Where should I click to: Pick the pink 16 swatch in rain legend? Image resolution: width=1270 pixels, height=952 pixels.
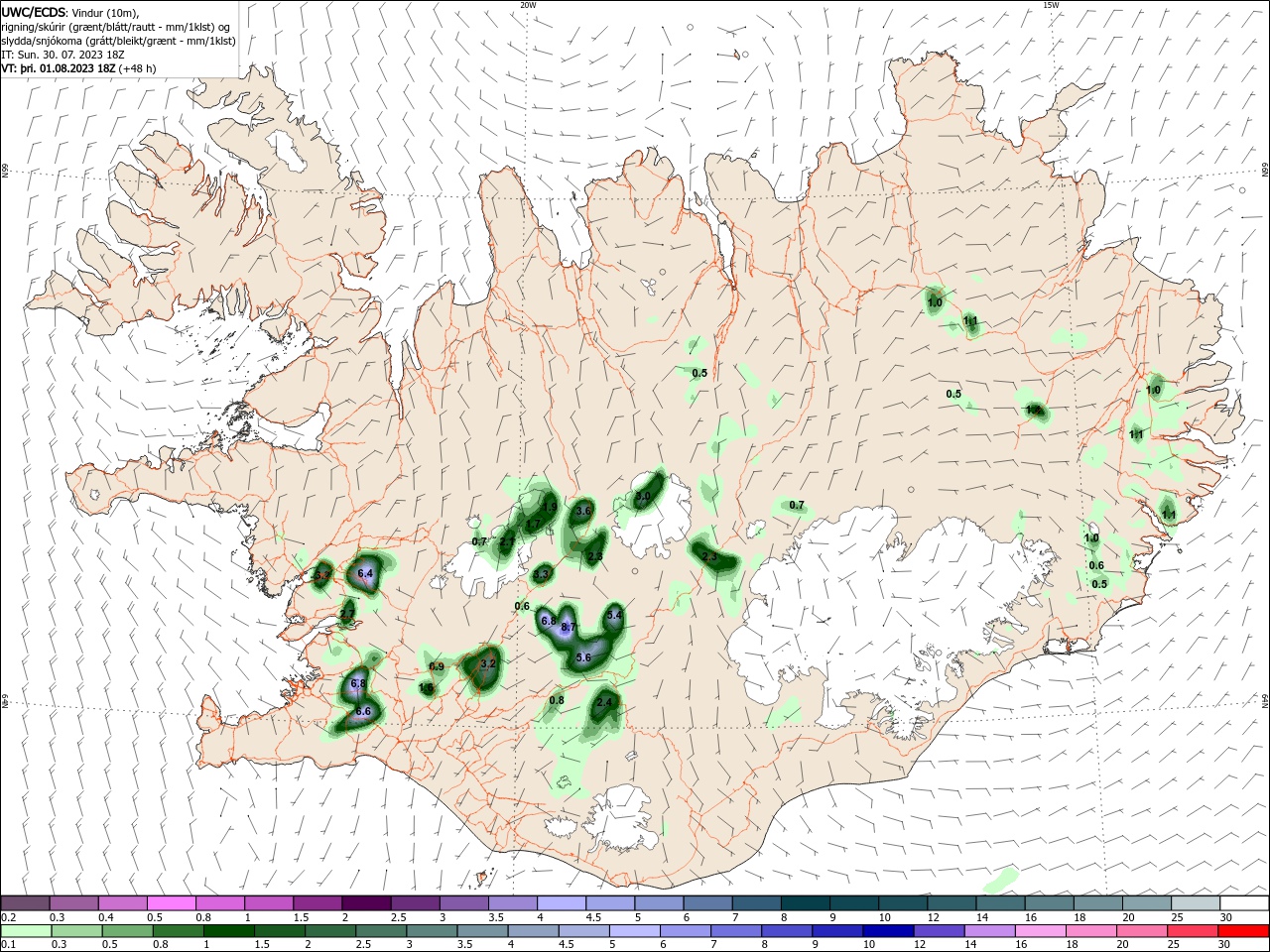coord(1041,931)
